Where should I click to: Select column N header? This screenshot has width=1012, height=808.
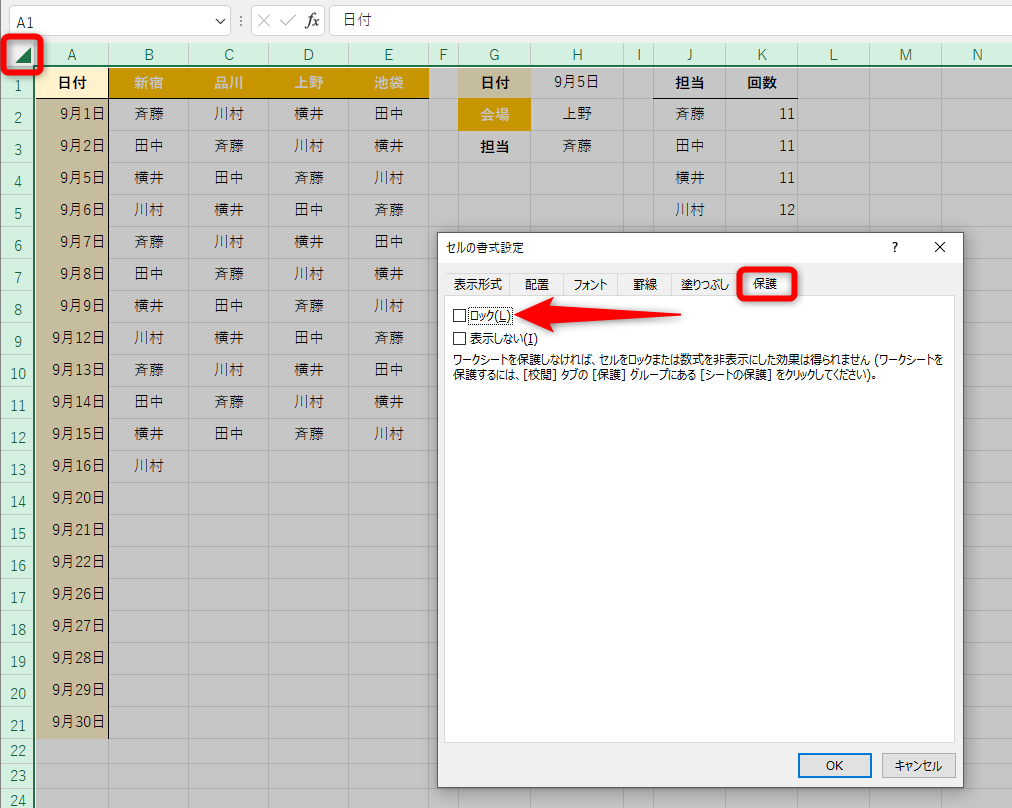[977, 55]
